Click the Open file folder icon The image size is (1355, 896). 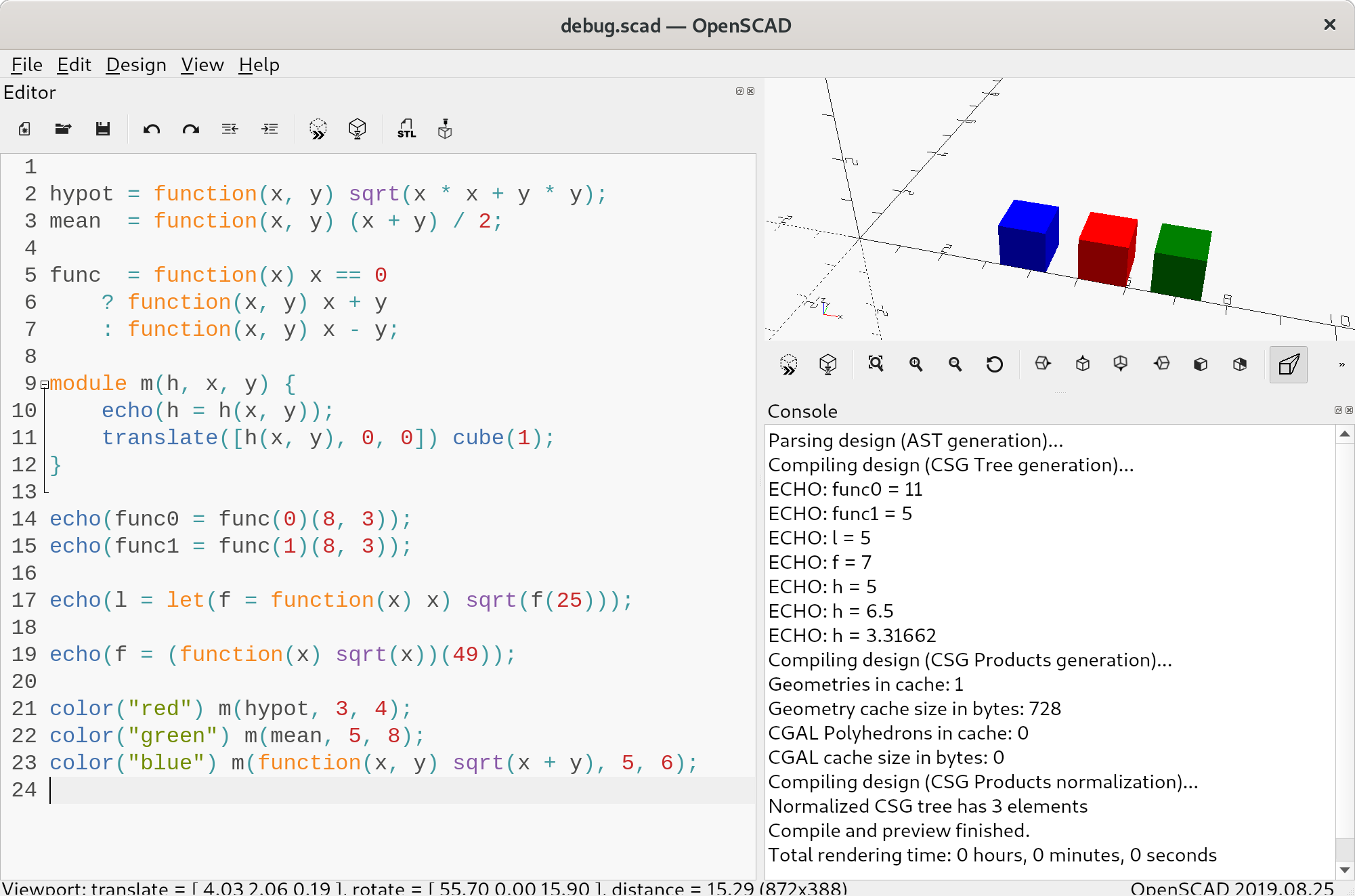tap(63, 129)
